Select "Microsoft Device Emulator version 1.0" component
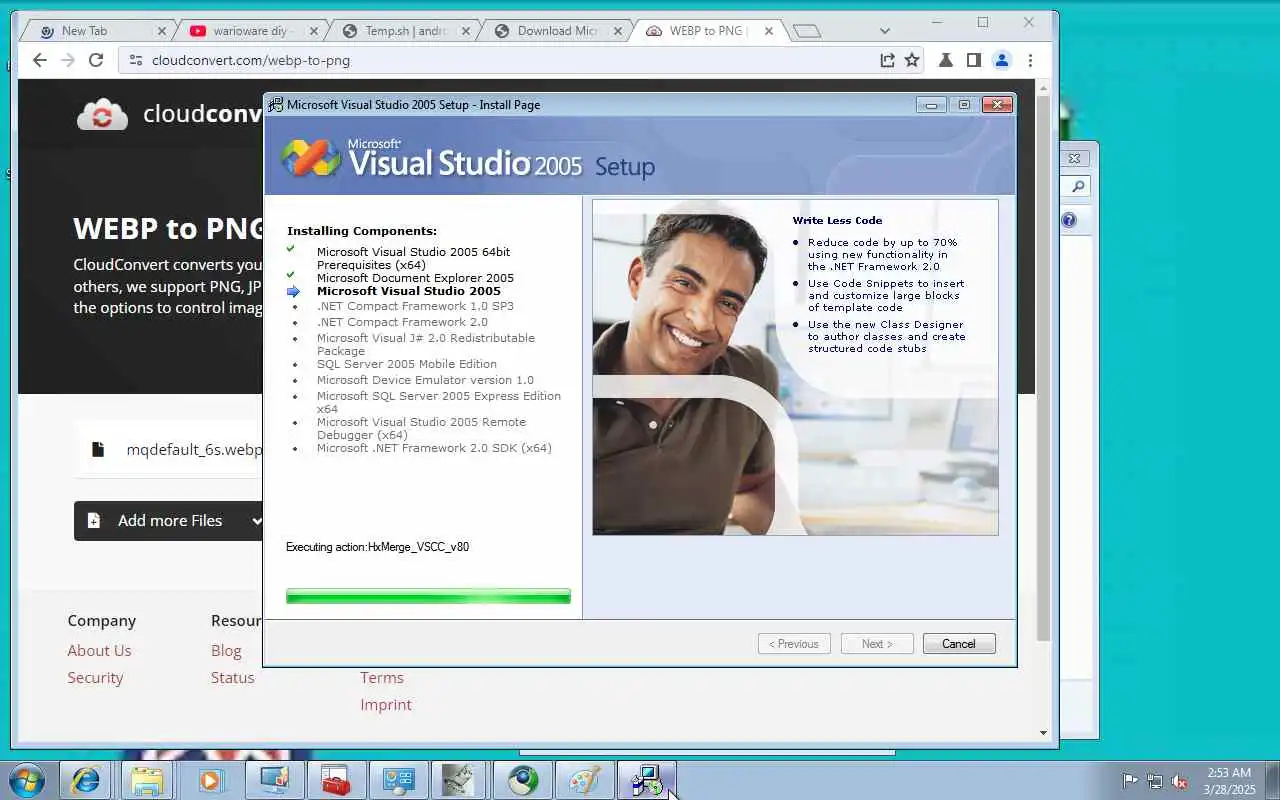 point(425,380)
